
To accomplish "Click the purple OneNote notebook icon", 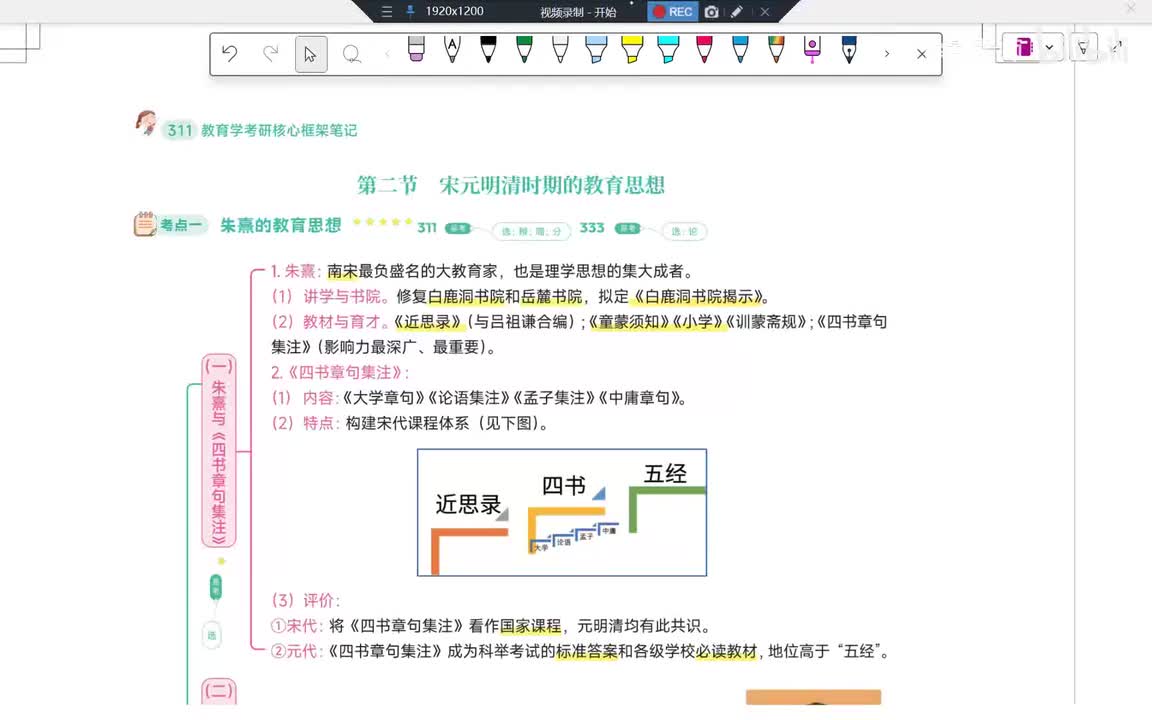I will (x=1023, y=48).
